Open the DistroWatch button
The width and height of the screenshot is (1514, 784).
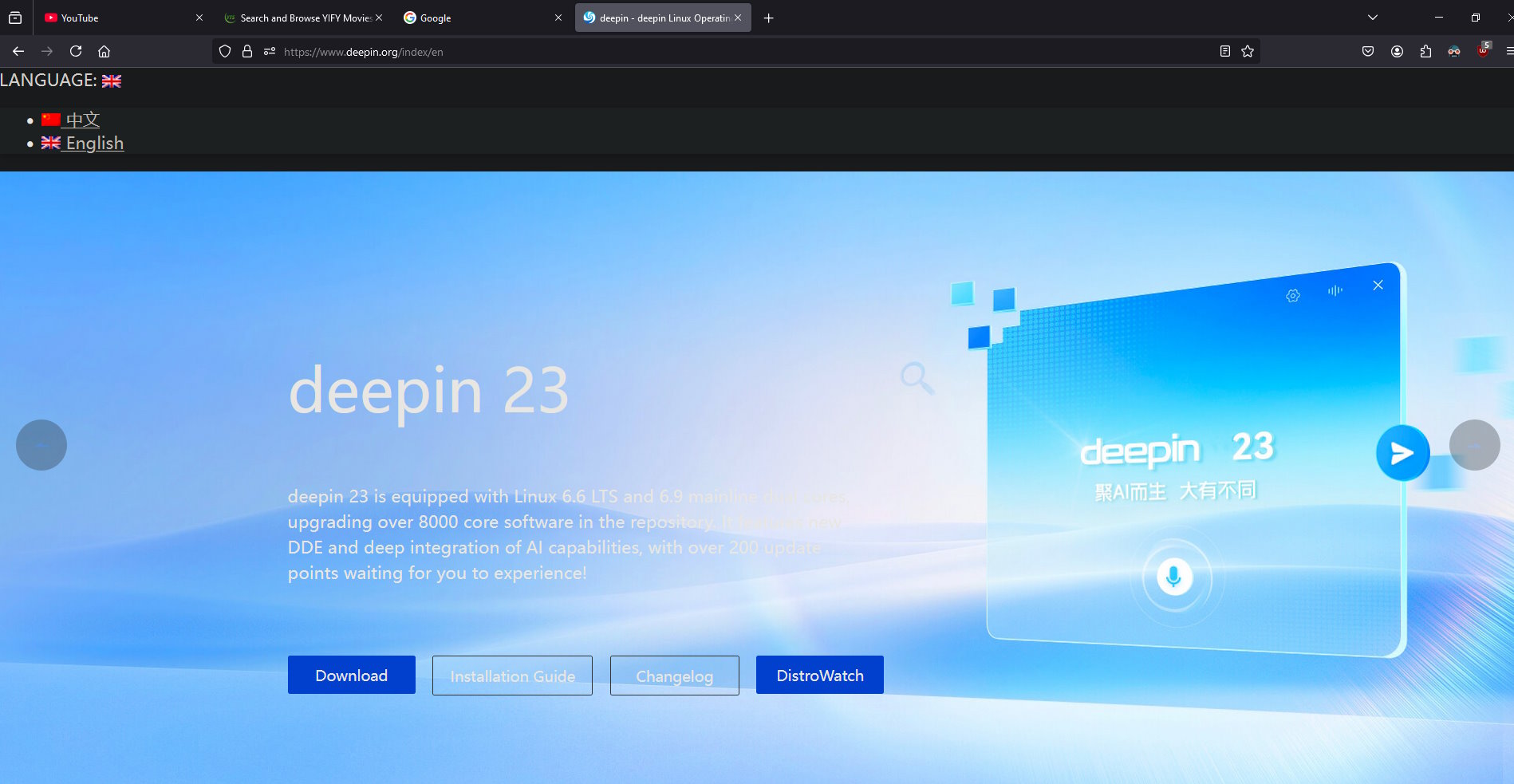(820, 675)
